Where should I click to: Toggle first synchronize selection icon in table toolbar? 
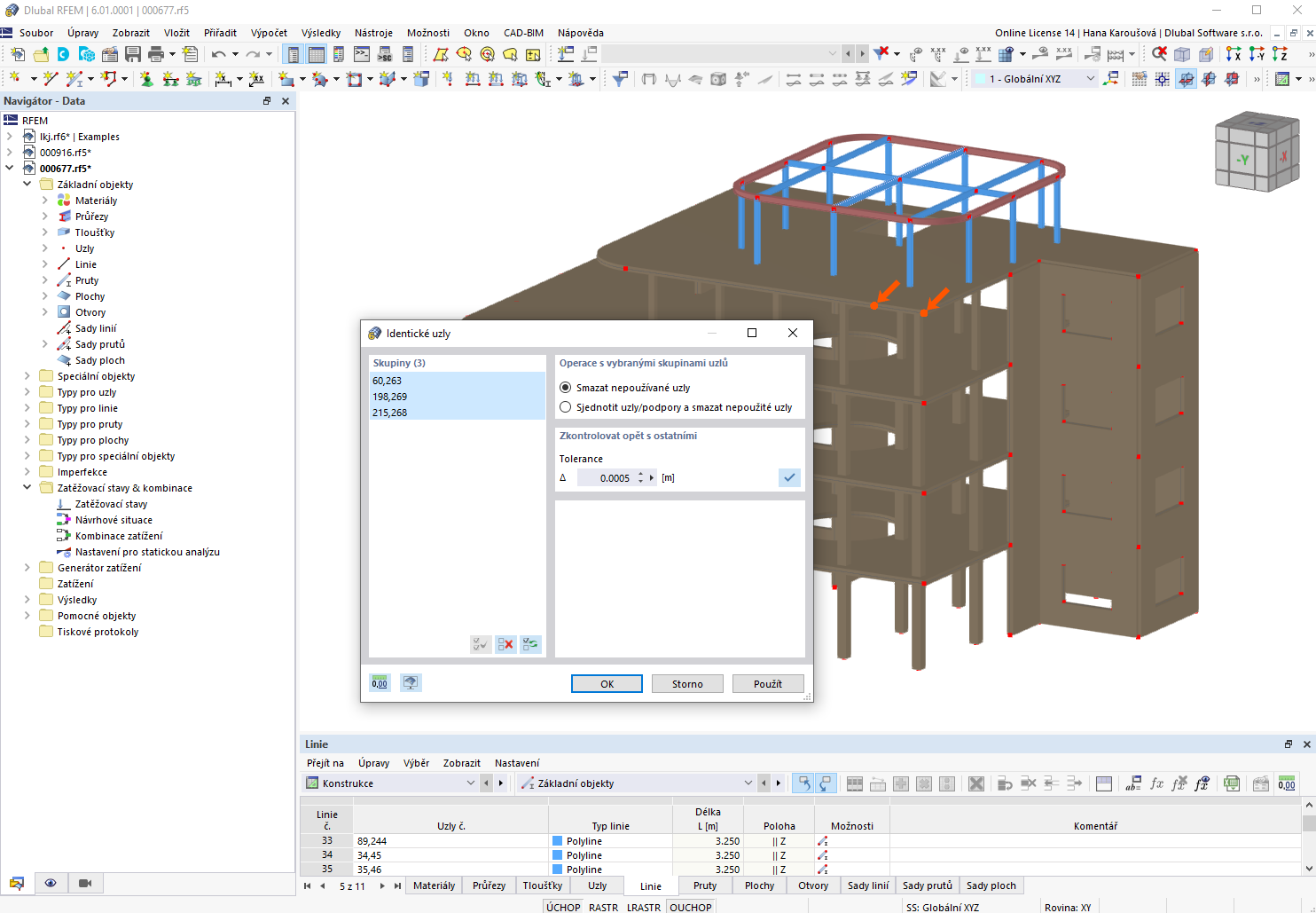click(x=803, y=783)
